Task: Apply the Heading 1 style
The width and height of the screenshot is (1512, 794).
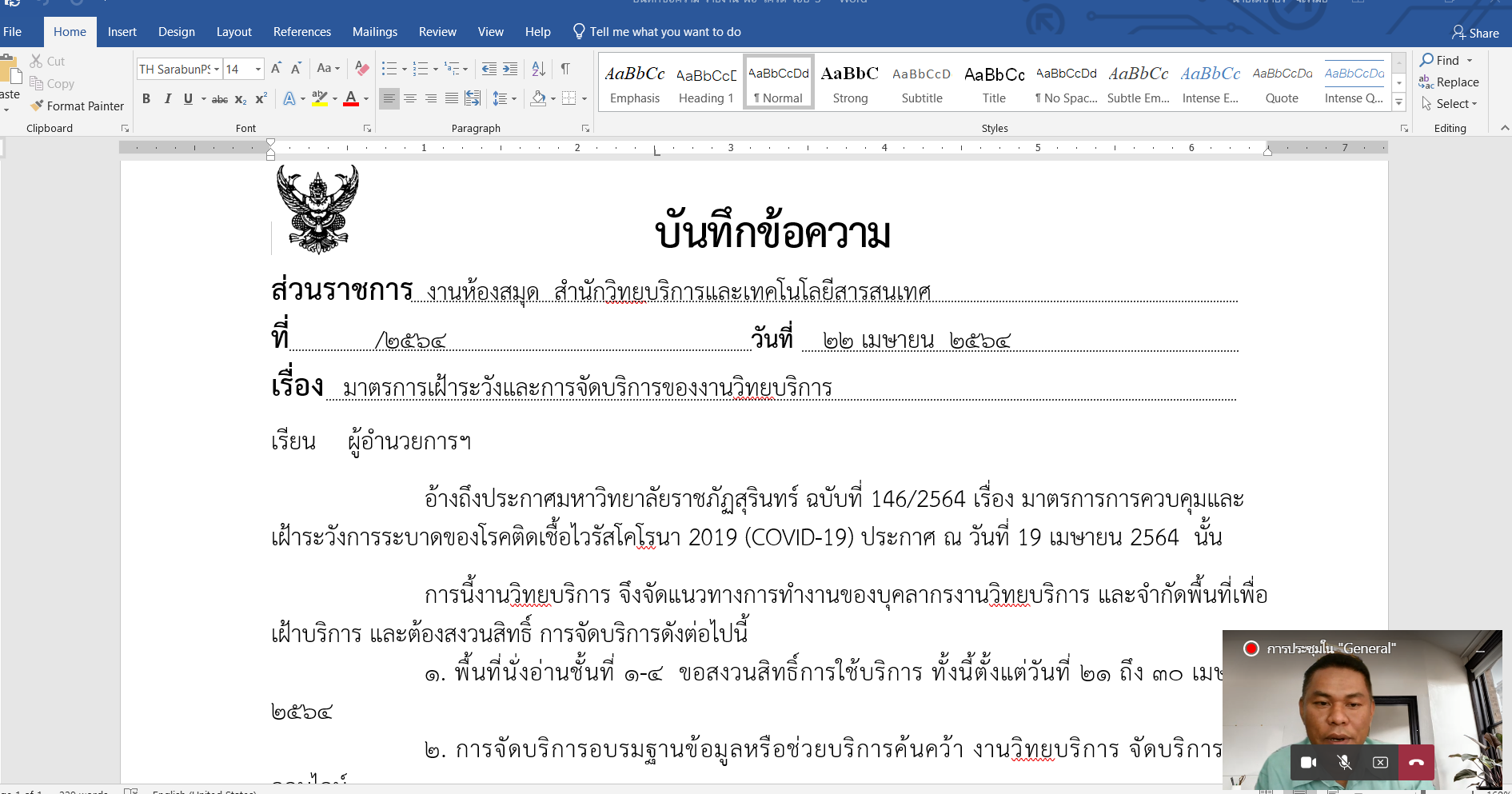Action: (706, 83)
